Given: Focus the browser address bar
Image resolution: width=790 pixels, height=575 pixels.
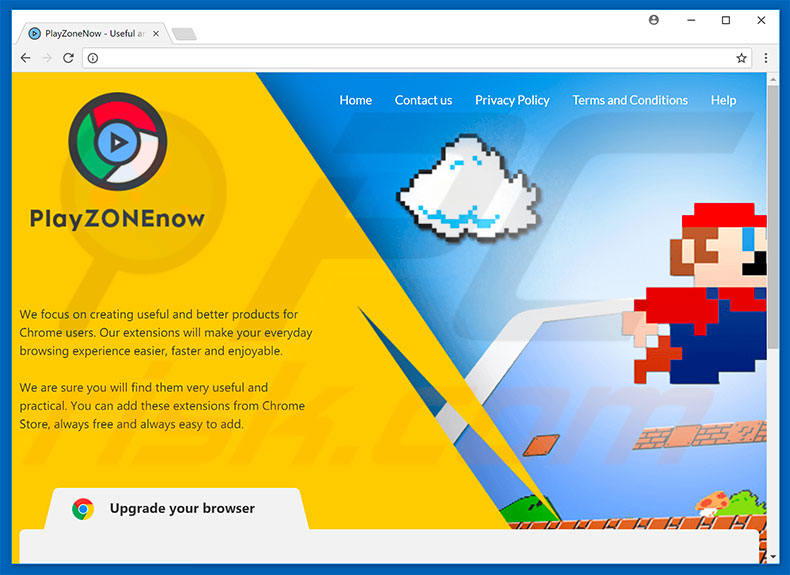Looking at the screenshot, I should tap(416, 58).
